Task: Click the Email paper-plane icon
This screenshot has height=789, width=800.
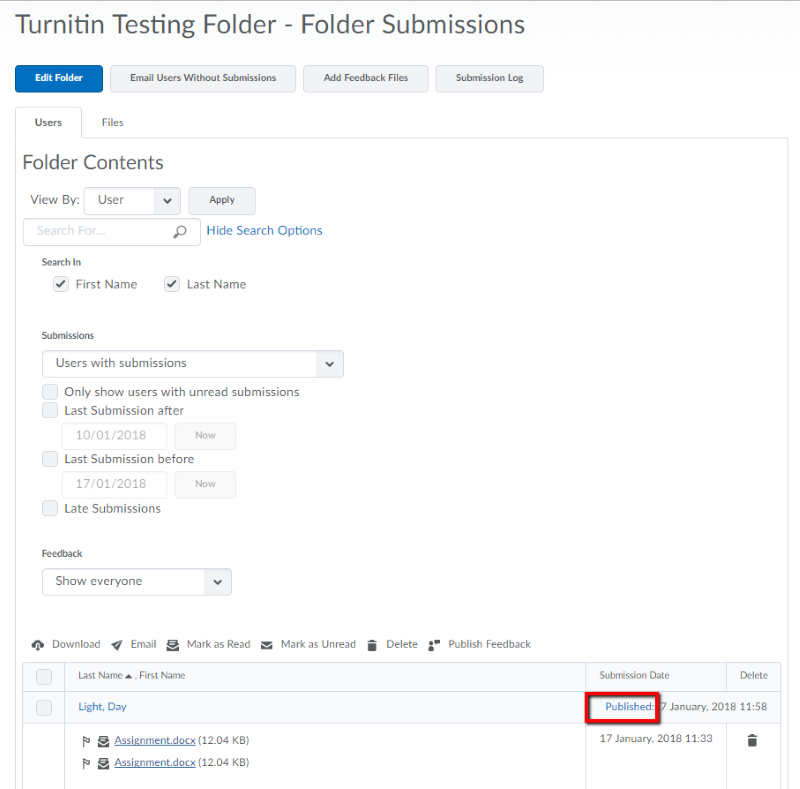Action: point(117,645)
